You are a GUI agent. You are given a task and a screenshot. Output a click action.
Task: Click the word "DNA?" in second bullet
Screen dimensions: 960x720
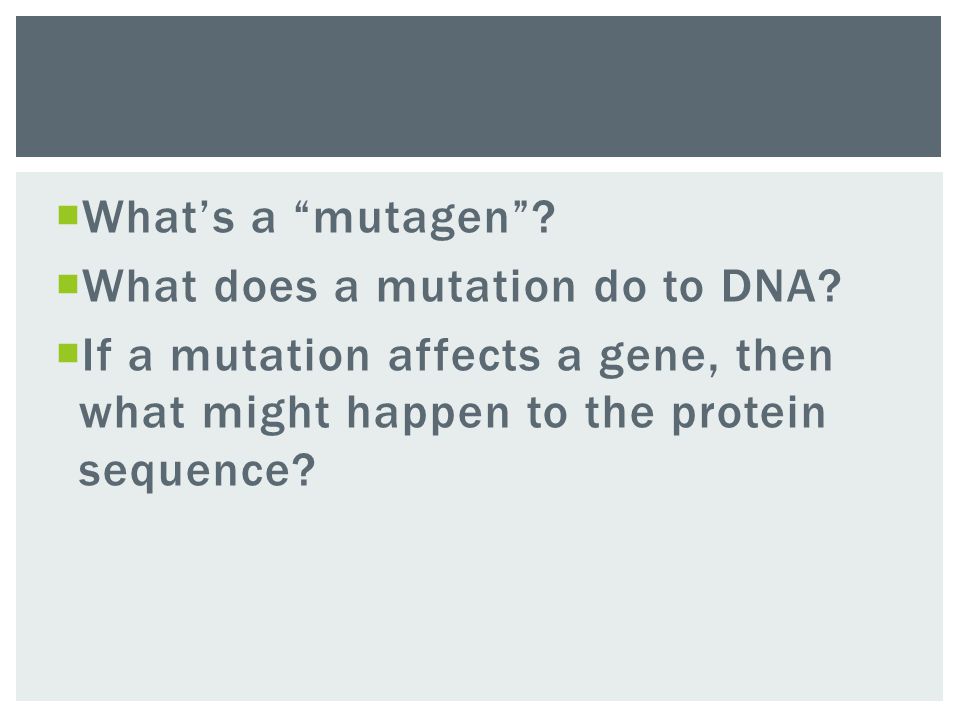[x=782, y=286]
